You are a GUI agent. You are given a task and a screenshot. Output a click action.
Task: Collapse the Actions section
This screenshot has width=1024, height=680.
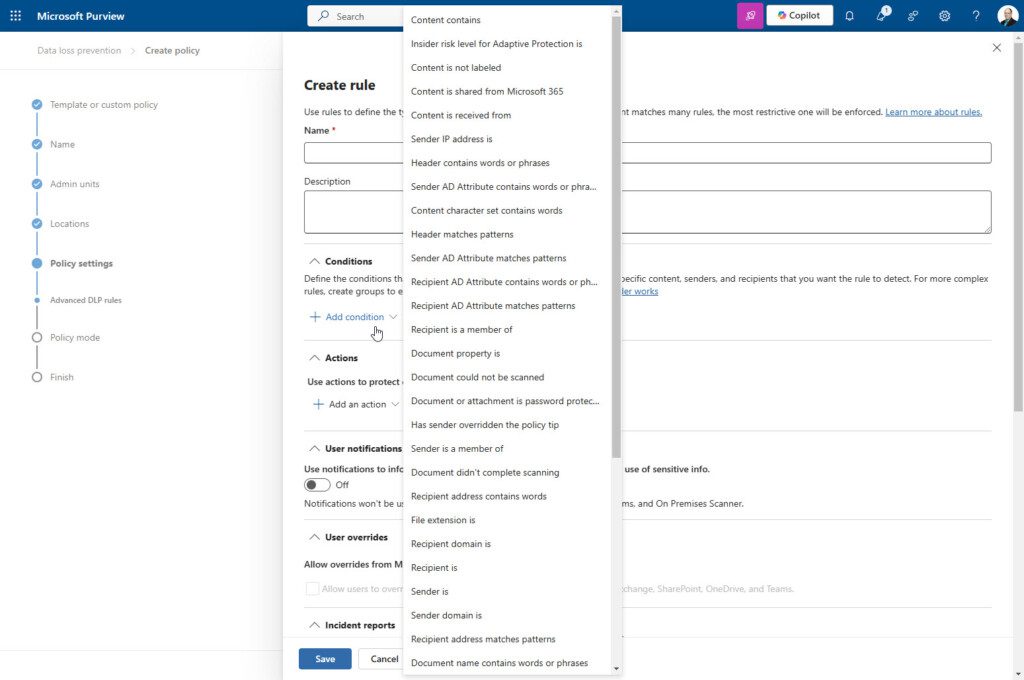point(314,358)
